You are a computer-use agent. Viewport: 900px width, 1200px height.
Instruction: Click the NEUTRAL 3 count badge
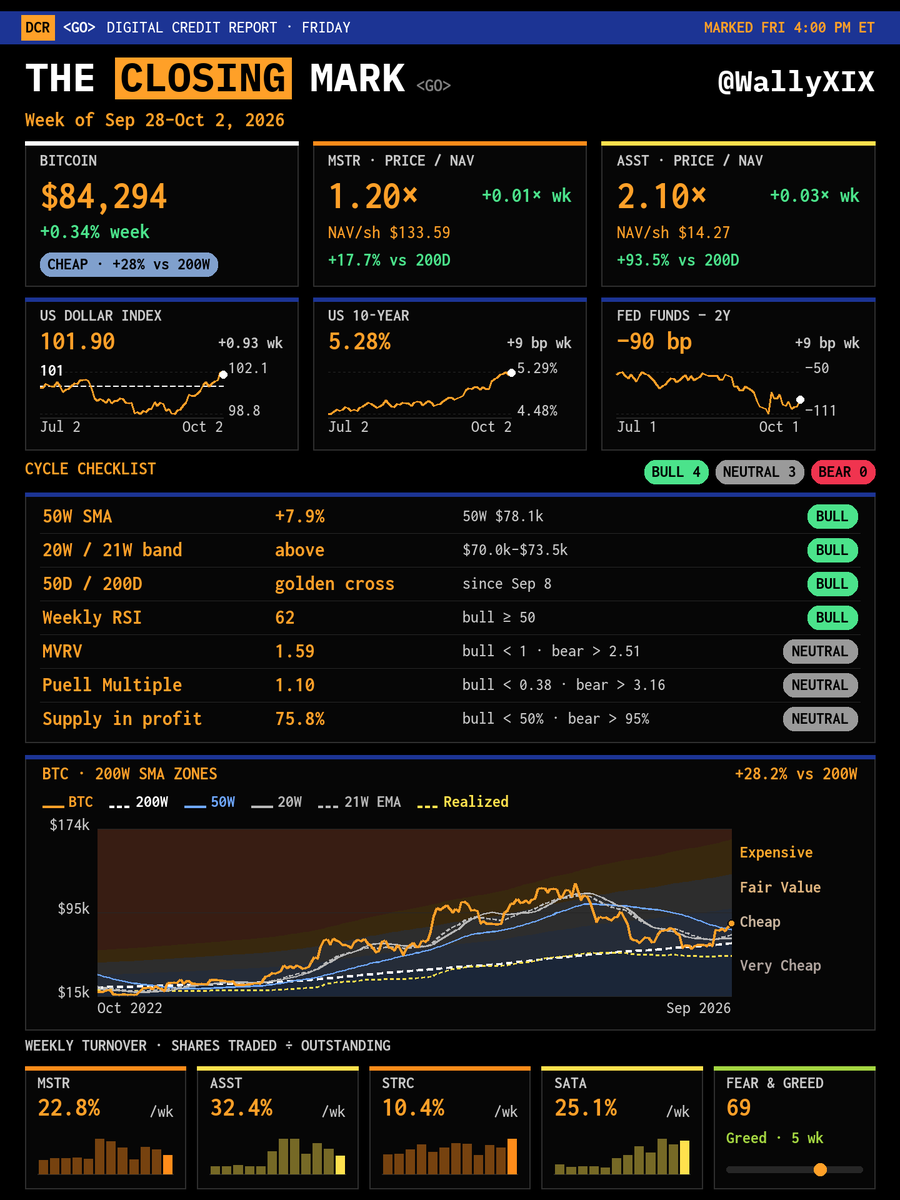click(x=759, y=472)
